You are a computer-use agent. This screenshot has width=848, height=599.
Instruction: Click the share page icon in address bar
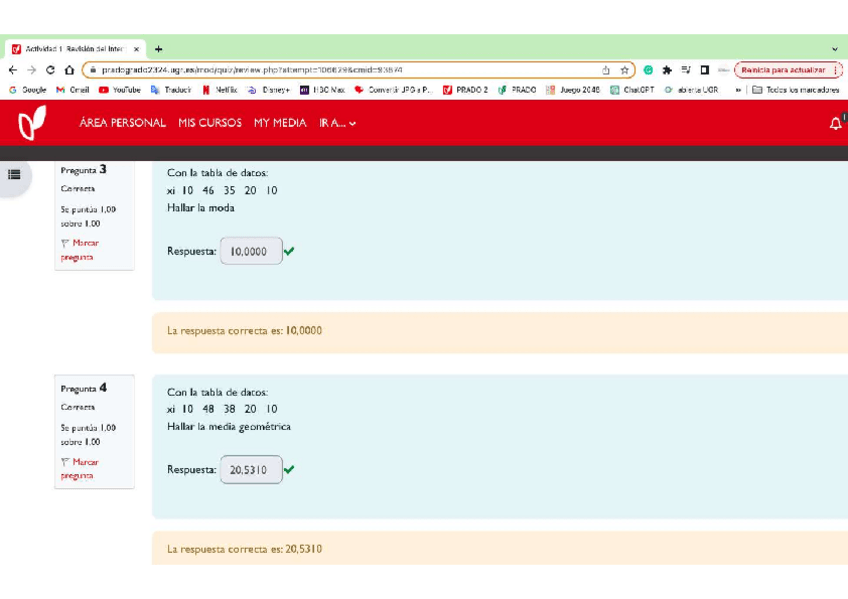coord(606,70)
